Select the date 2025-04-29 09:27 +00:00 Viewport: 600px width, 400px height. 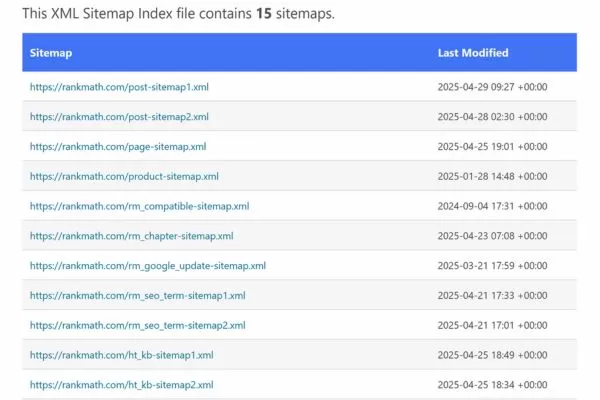(492, 87)
